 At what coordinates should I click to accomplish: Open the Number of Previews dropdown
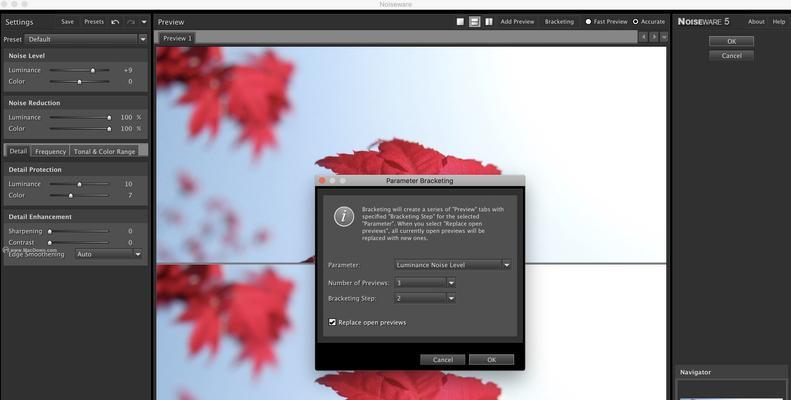(425, 283)
